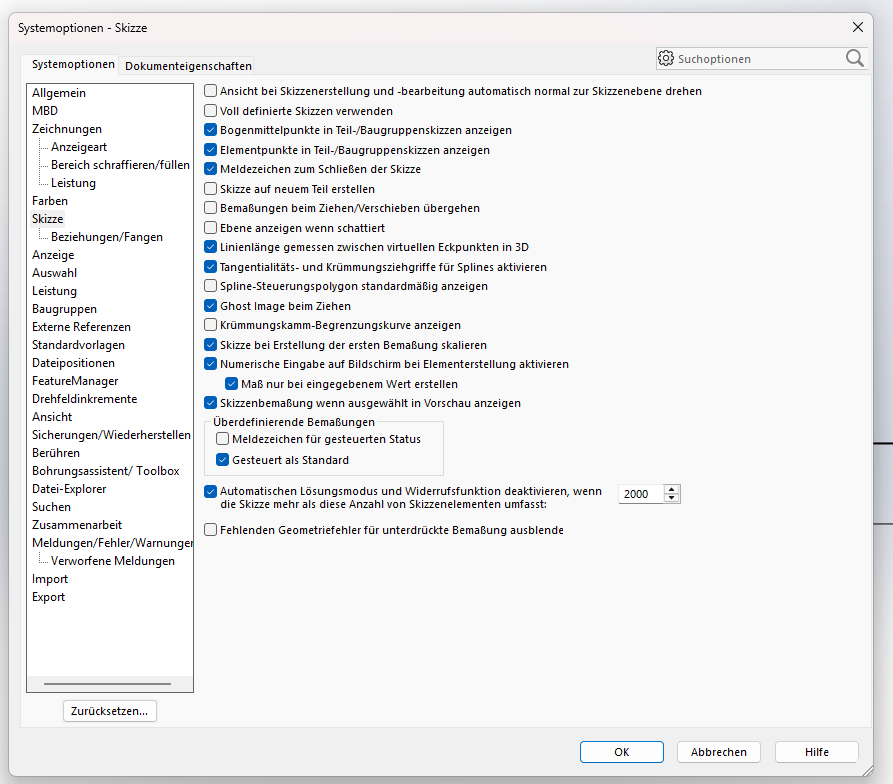The height and width of the screenshot is (784, 893).
Task: Enable Skizze auf neuem Teil erstellen
Action: coord(210,188)
